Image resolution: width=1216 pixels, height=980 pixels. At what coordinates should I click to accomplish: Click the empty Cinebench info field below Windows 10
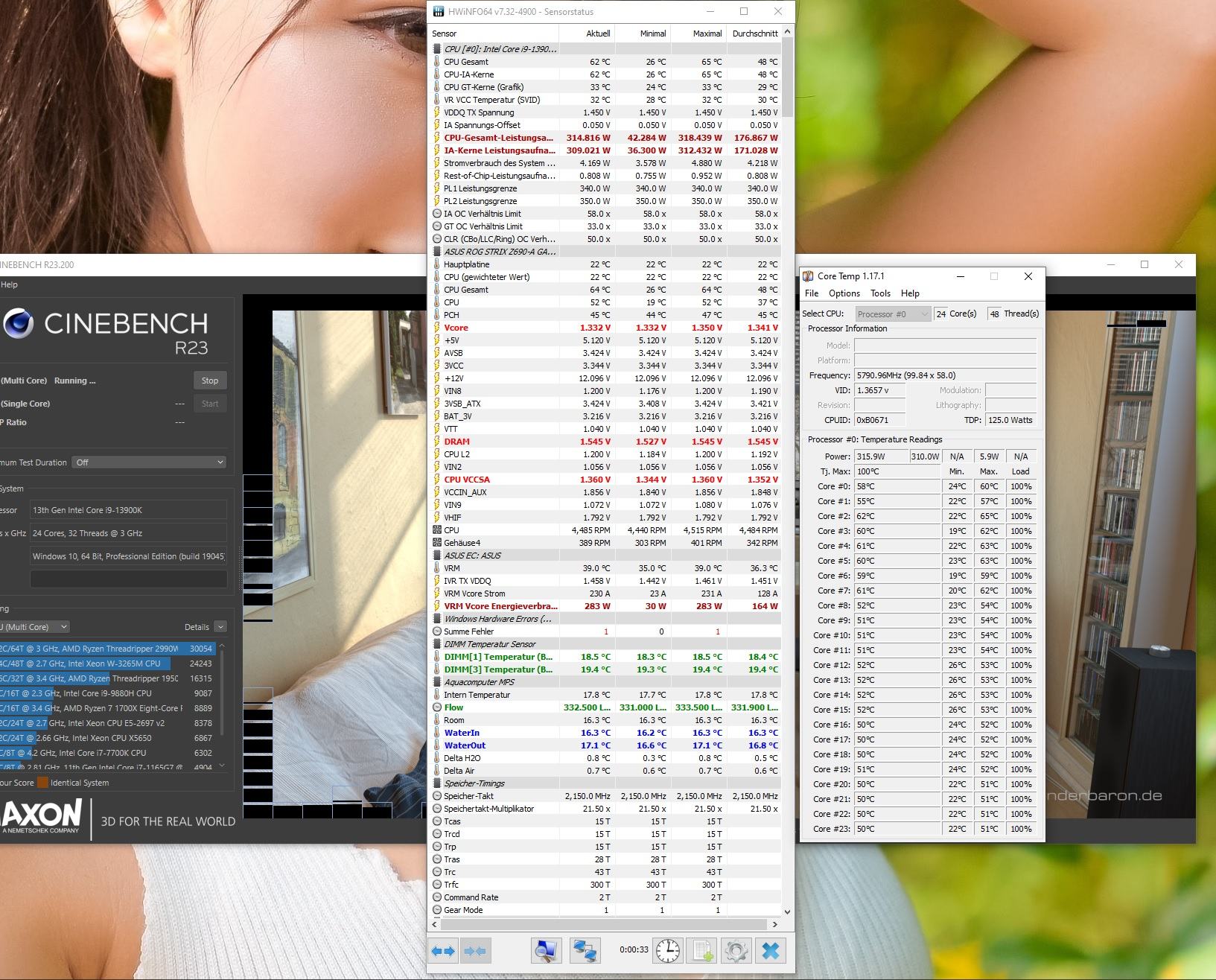click(x=128, y=579)
